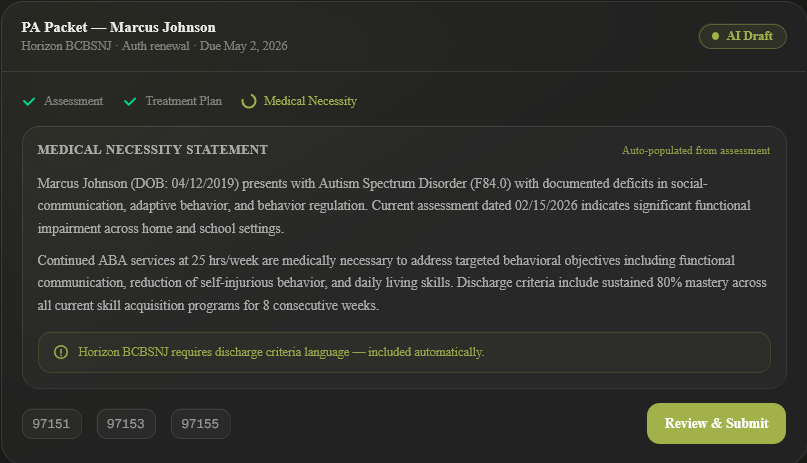
Task: Click the info icon in the Horizon notice
Action: 61,352
